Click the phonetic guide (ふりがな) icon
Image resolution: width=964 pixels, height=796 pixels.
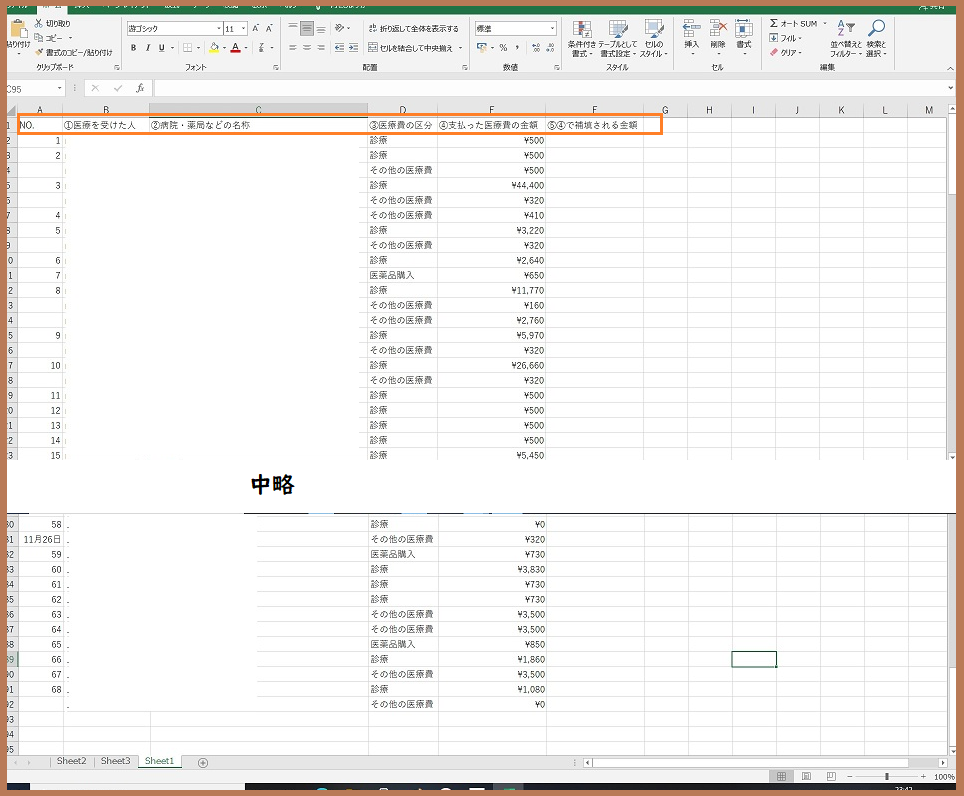(262, 47)
